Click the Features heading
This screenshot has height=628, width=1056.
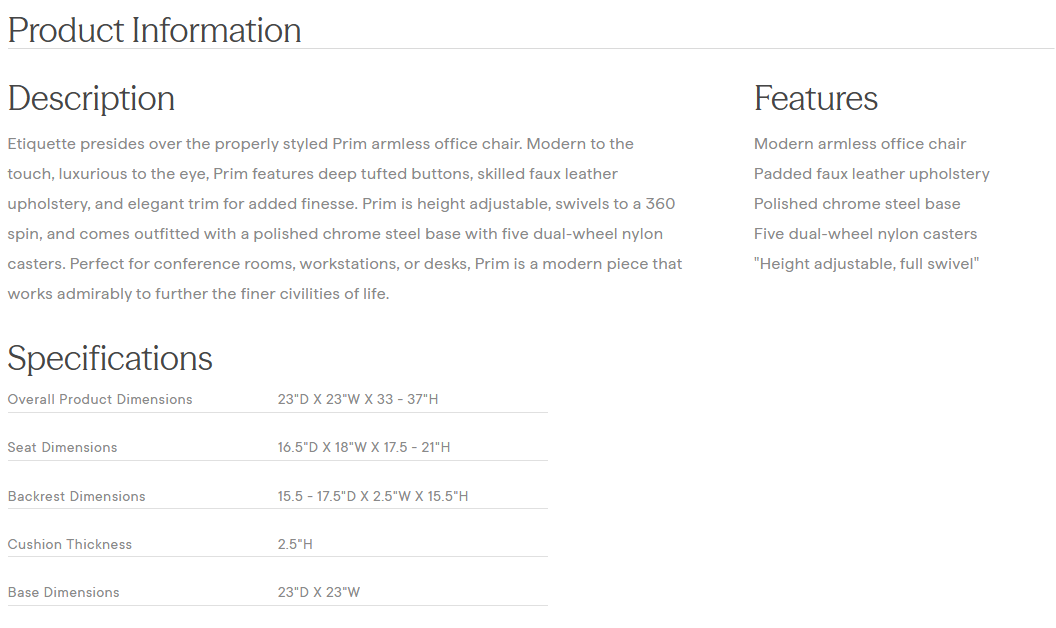pyautogui.click(x=816, y=98)
